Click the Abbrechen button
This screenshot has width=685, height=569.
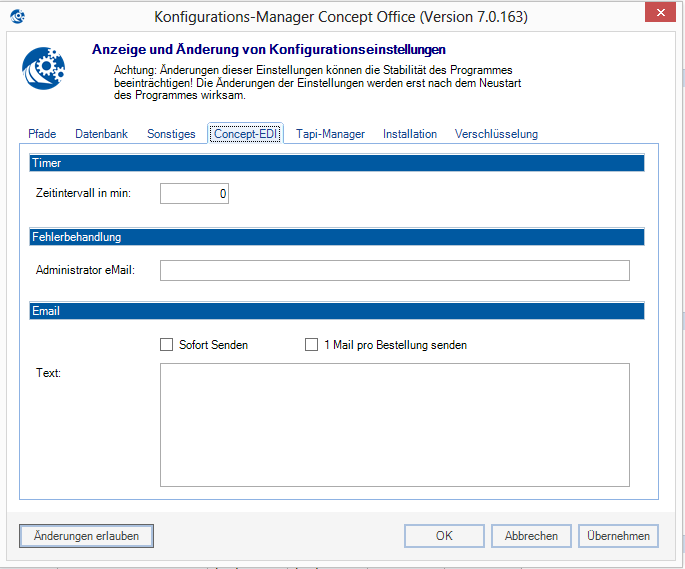531,536
